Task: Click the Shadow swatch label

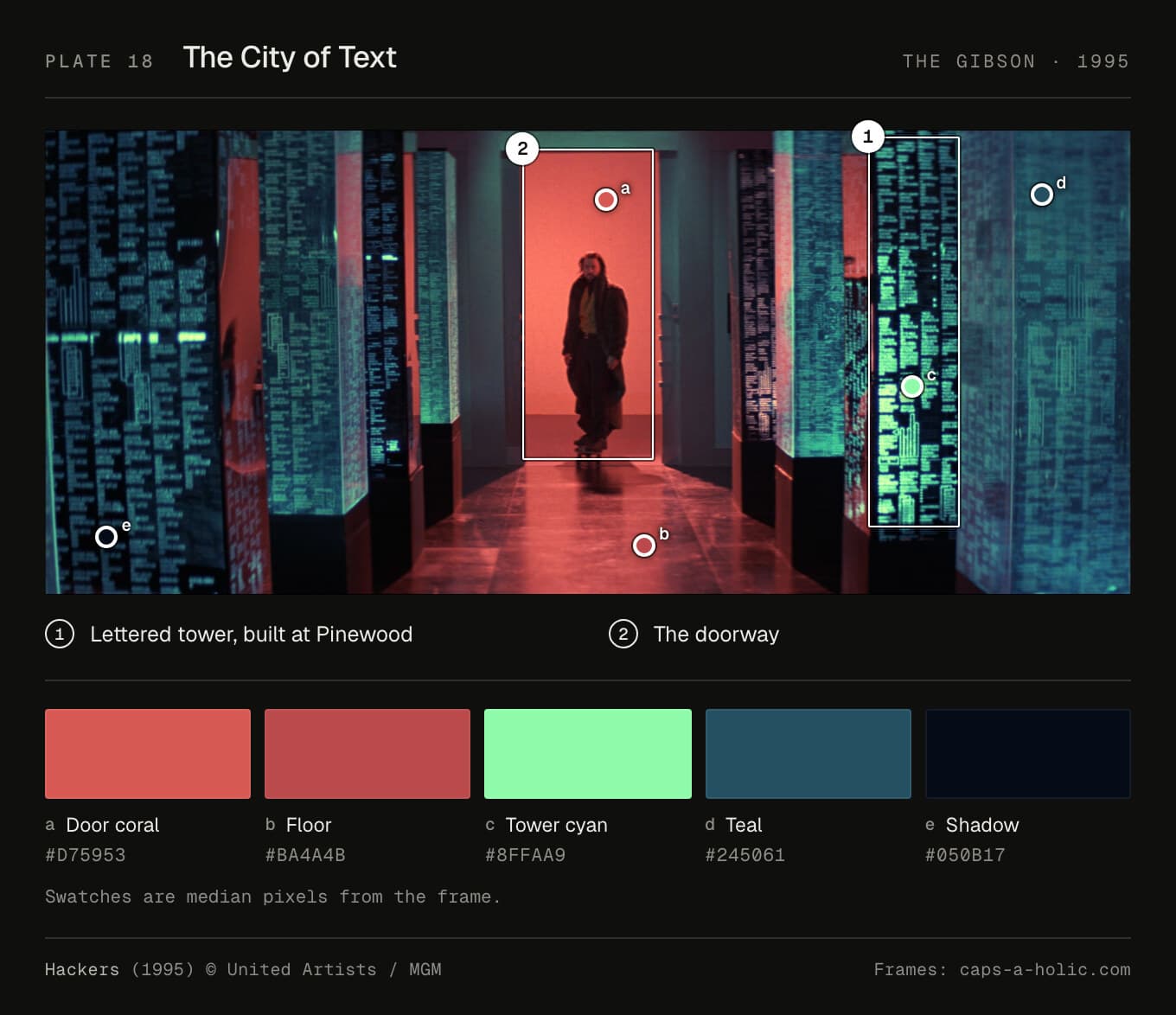Action: (982, 825)
